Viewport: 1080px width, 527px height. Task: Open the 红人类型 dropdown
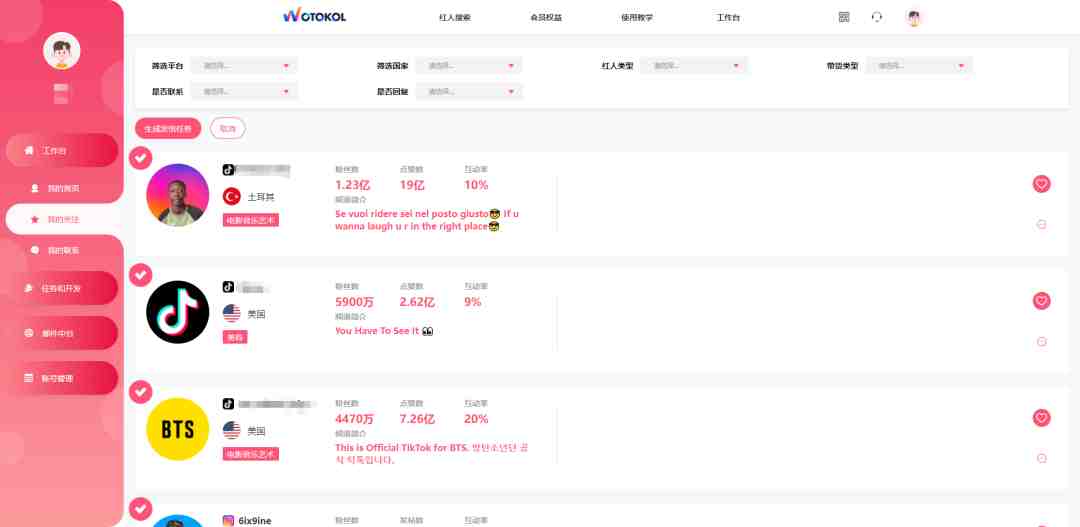[x=694, y=65]
